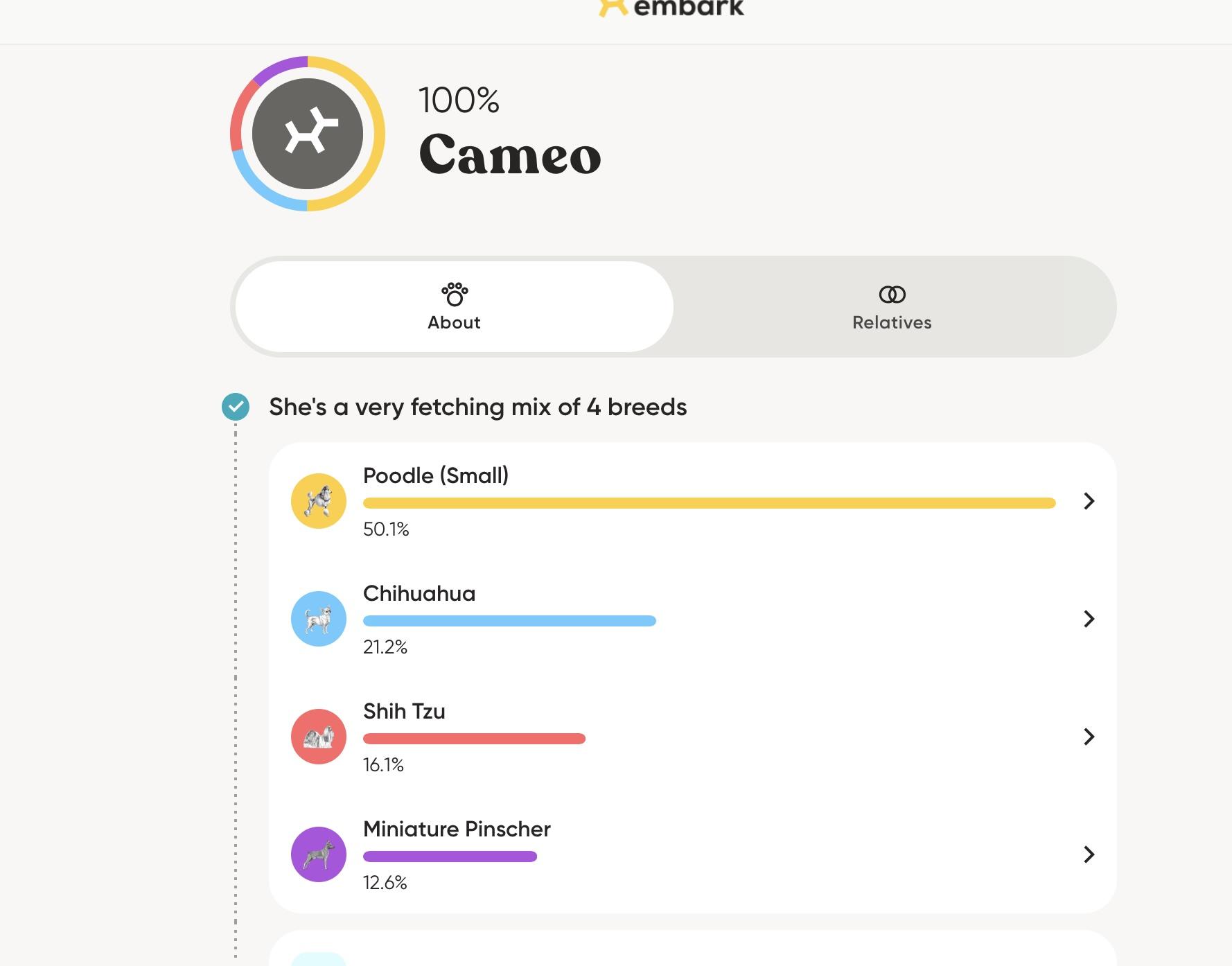Open the Miniature Pinscher breed name

[x=457, y=829]
